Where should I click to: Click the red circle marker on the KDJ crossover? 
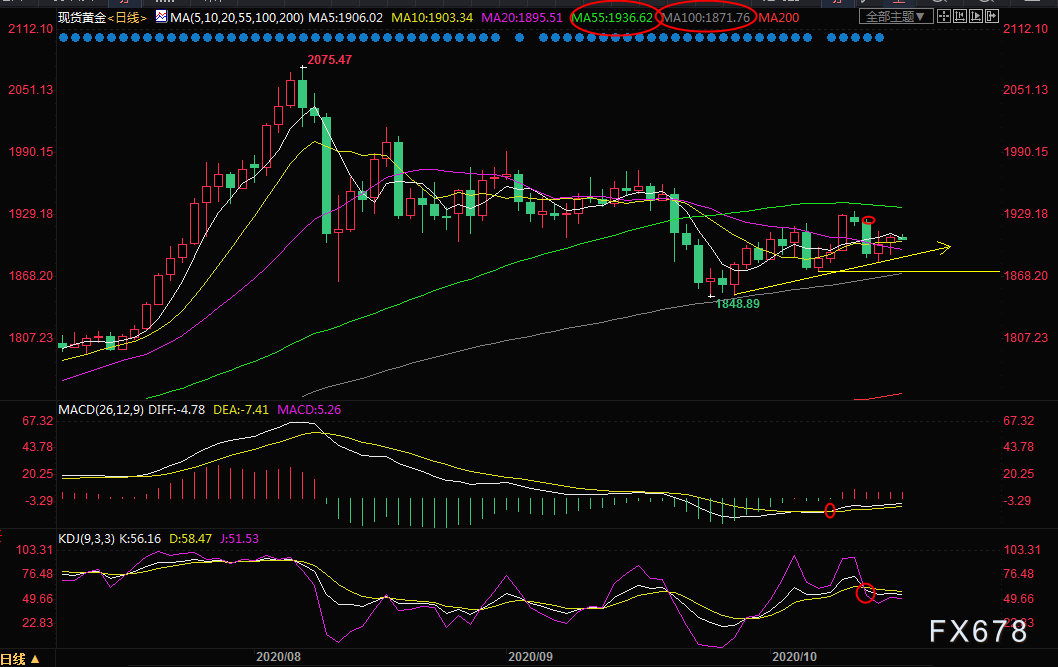tap(866, 592)
